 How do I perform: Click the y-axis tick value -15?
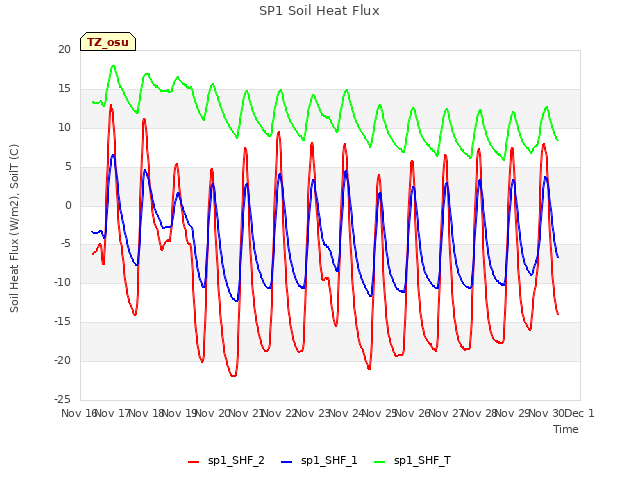62,322
